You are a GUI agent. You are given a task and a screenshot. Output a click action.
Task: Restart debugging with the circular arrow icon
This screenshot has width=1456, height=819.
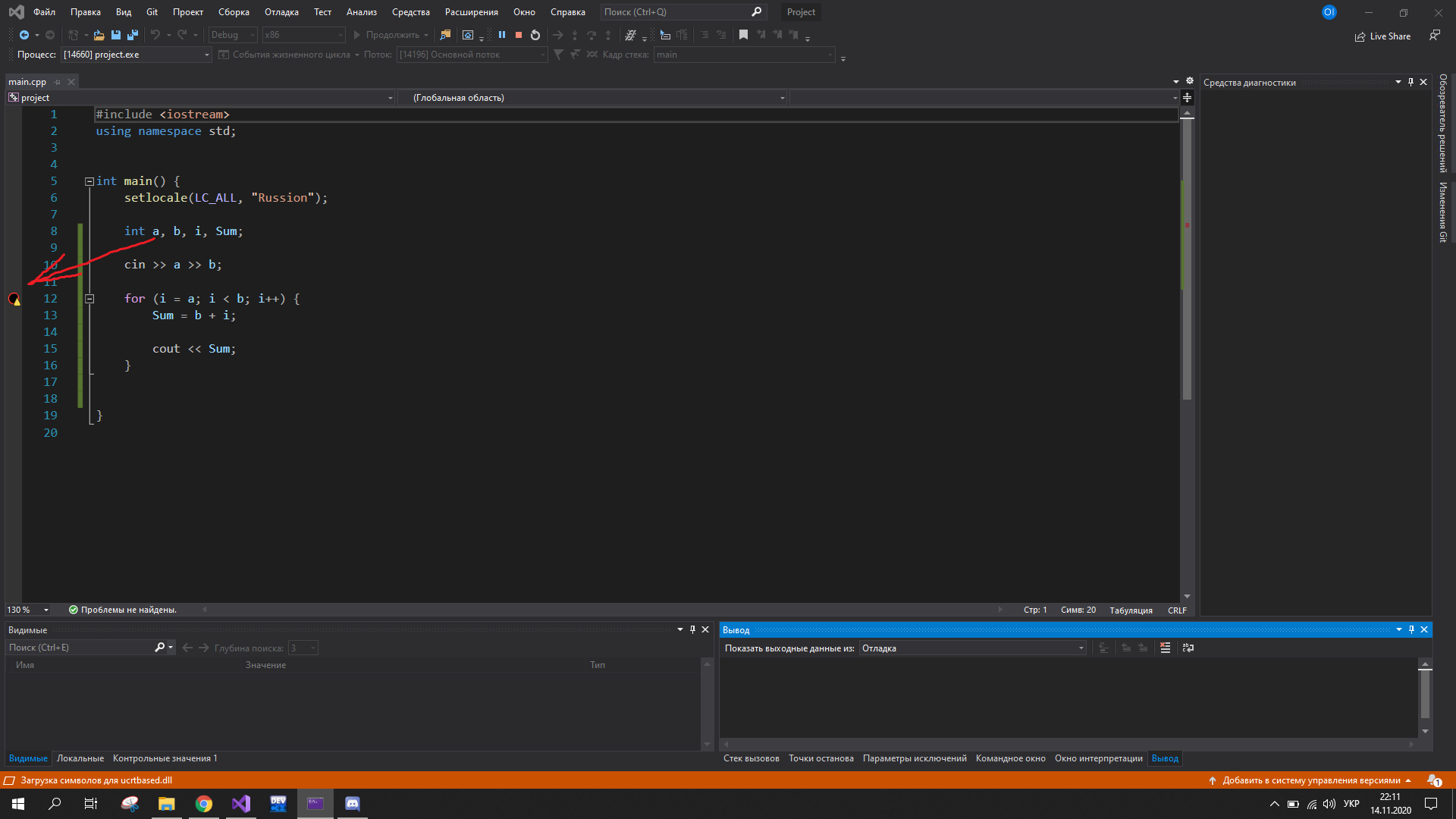pyautogui.click(x=535, y=35)
